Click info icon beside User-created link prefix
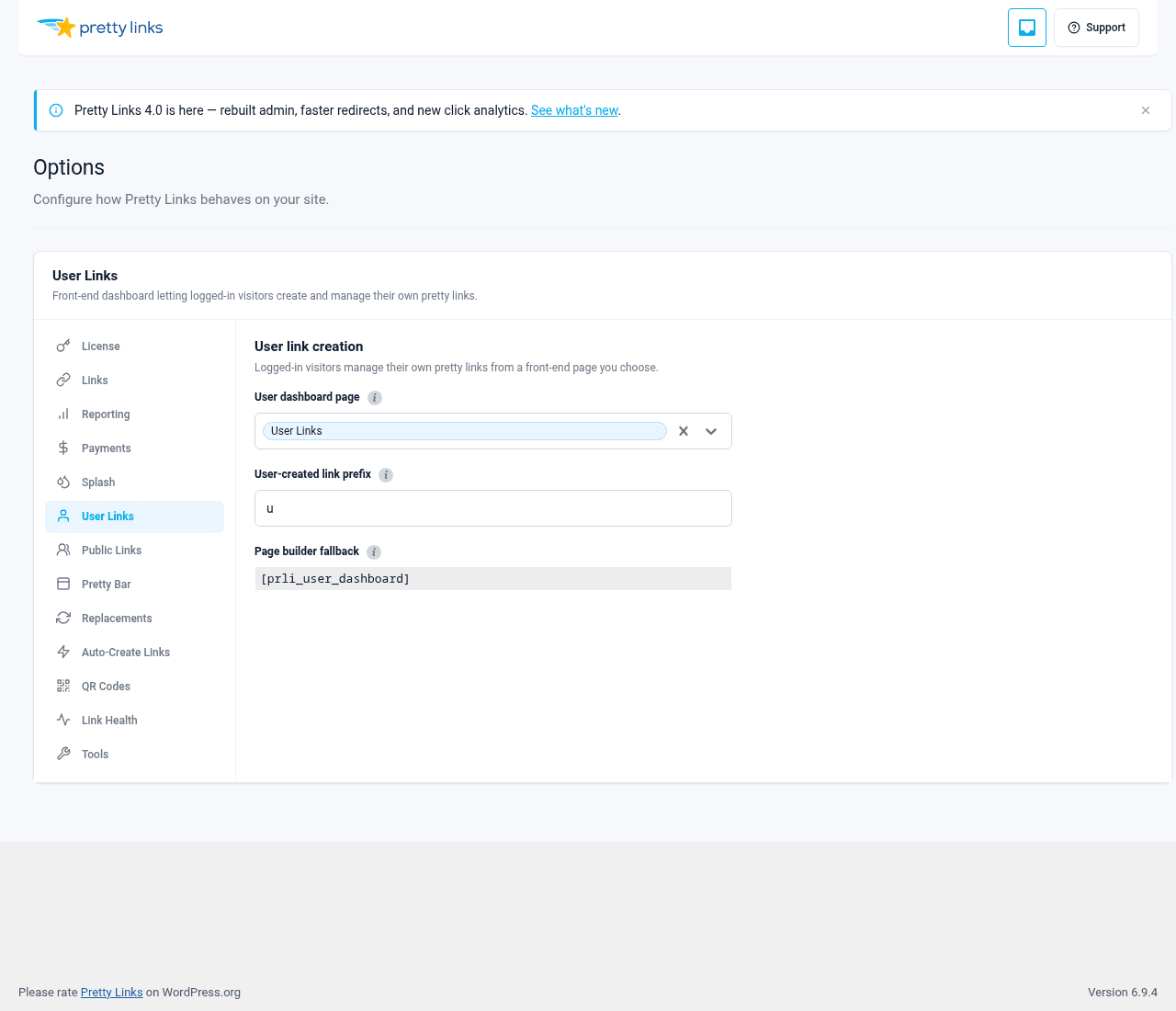The width and height of the screenshot is (1176, 1011). coord(386,475)
